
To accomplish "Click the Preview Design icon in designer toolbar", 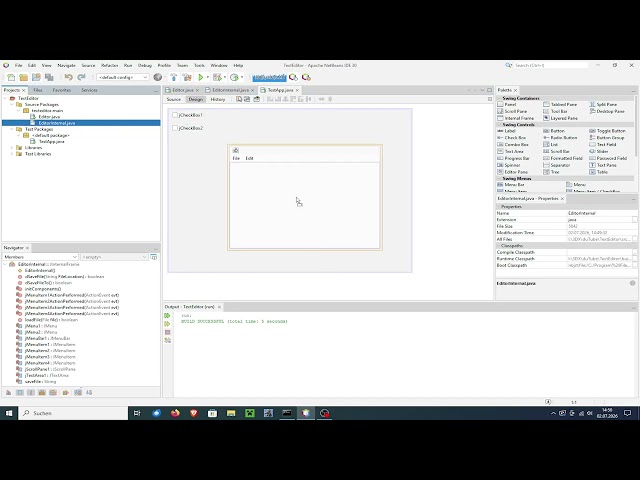I will (x=257, y=99).
